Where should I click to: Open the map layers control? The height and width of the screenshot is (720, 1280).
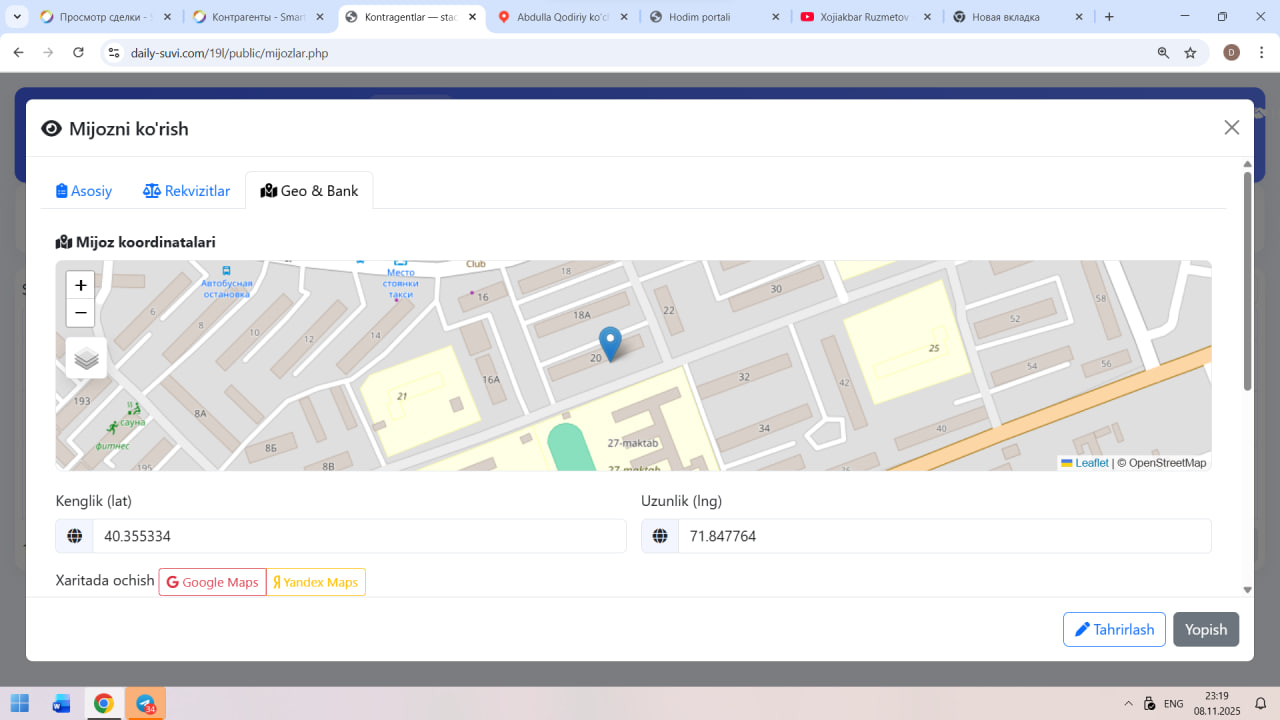coord(87,358)
